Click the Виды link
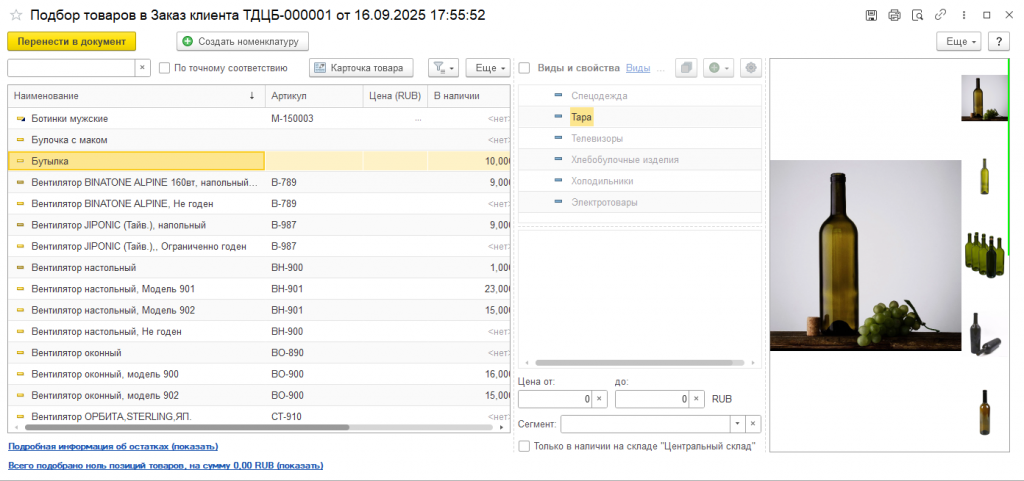Viewport: 1024px width, 481px height. pos(638,67)
